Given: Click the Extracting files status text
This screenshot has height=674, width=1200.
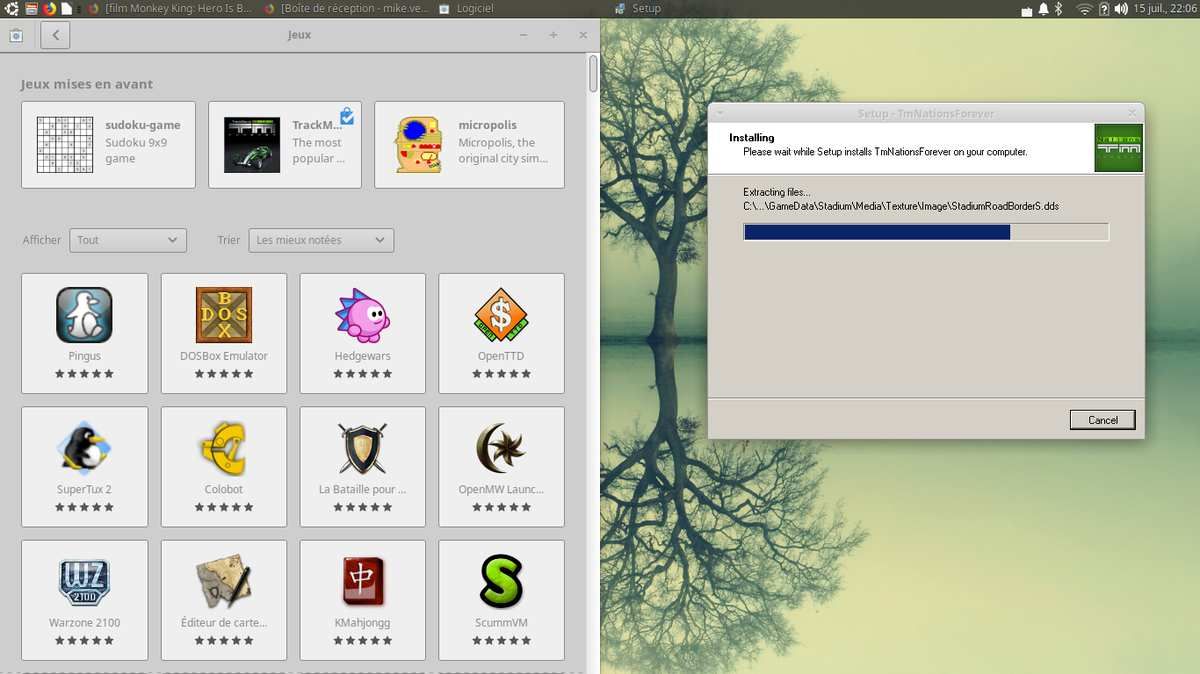Looking at the screenshot, I should [x=777, y=192].
